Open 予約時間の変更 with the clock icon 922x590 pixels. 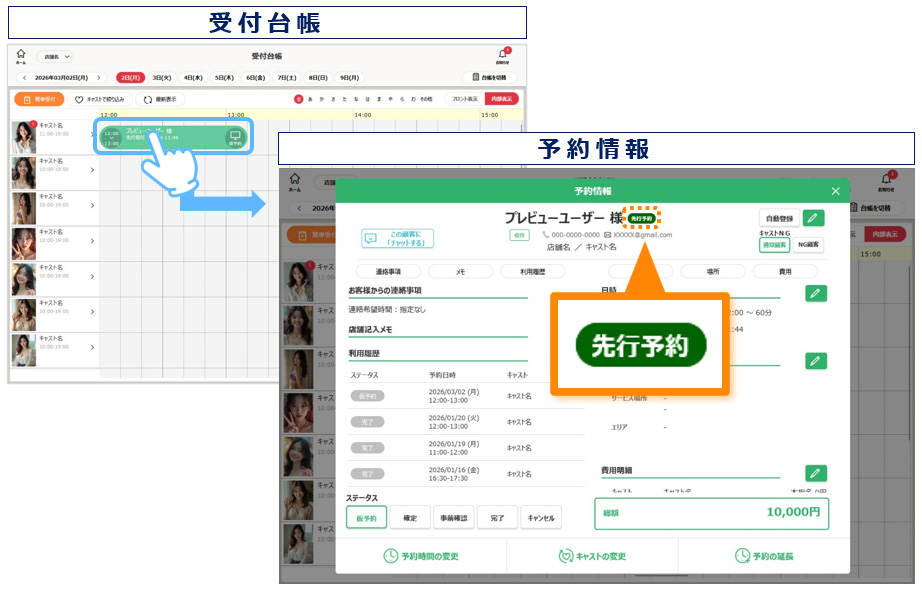pyautogui.click(x=420, y=556)
